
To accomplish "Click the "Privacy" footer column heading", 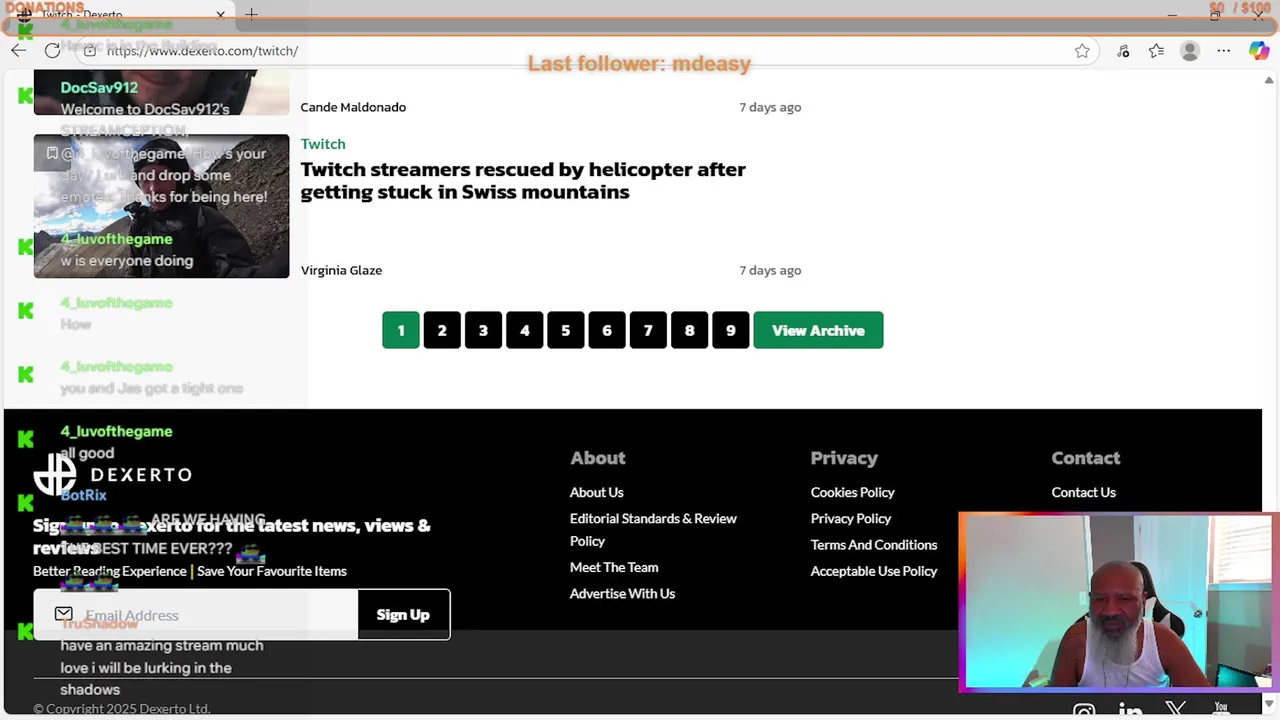I will point(844,458).
